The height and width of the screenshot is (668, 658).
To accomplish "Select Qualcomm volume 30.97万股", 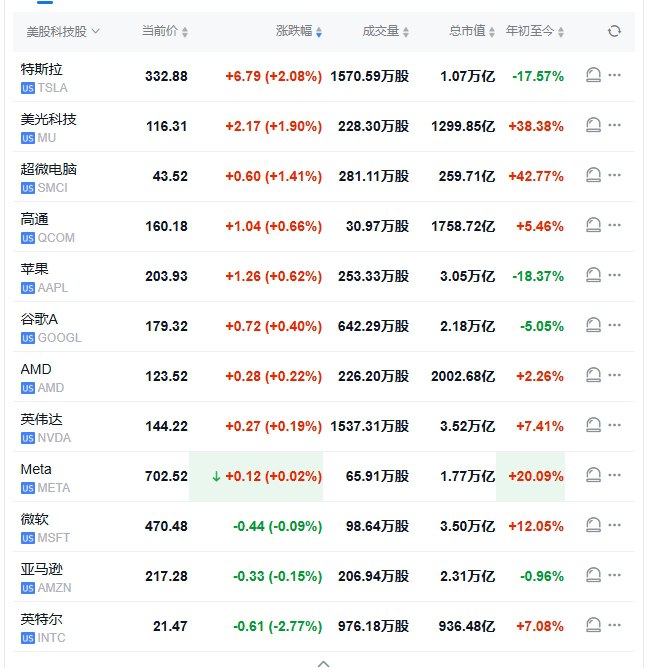I will coord(377,226).
